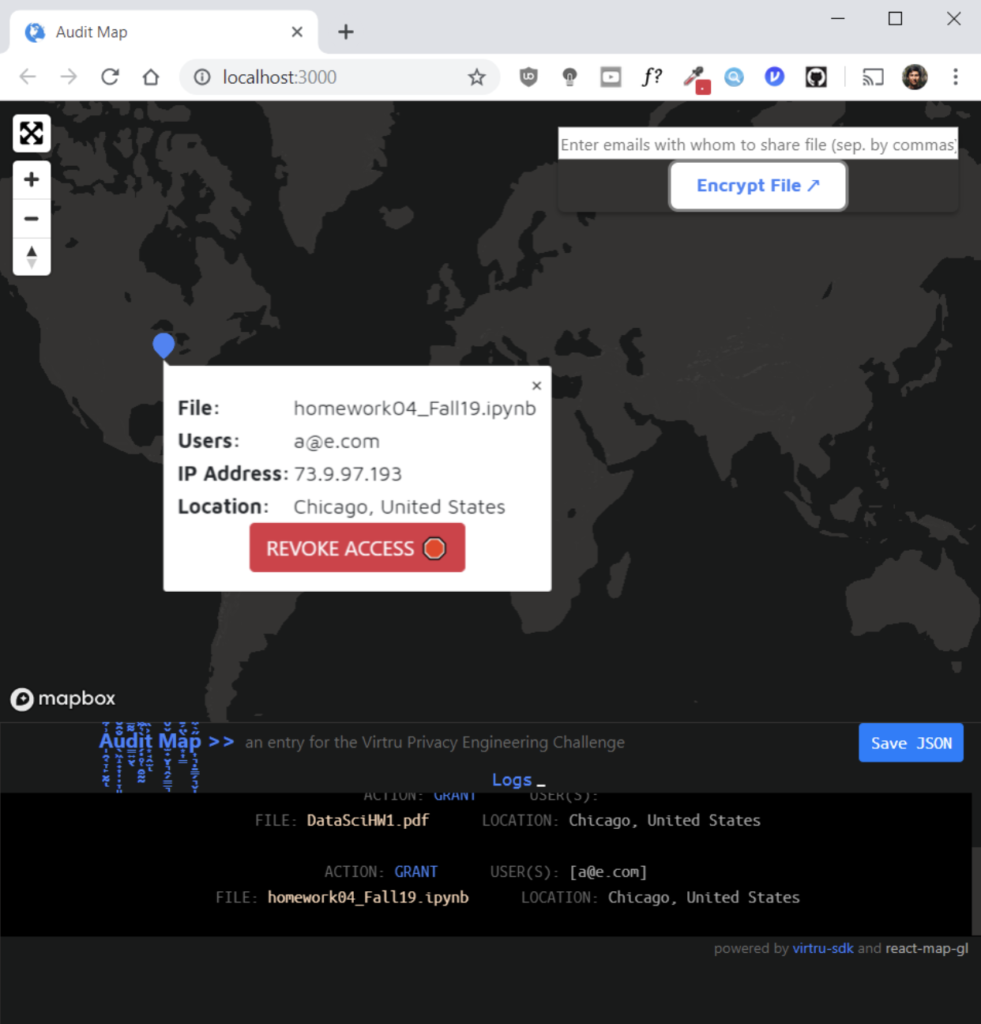
Task: Open the virtru-sdk link
Action: pos(822,949)
